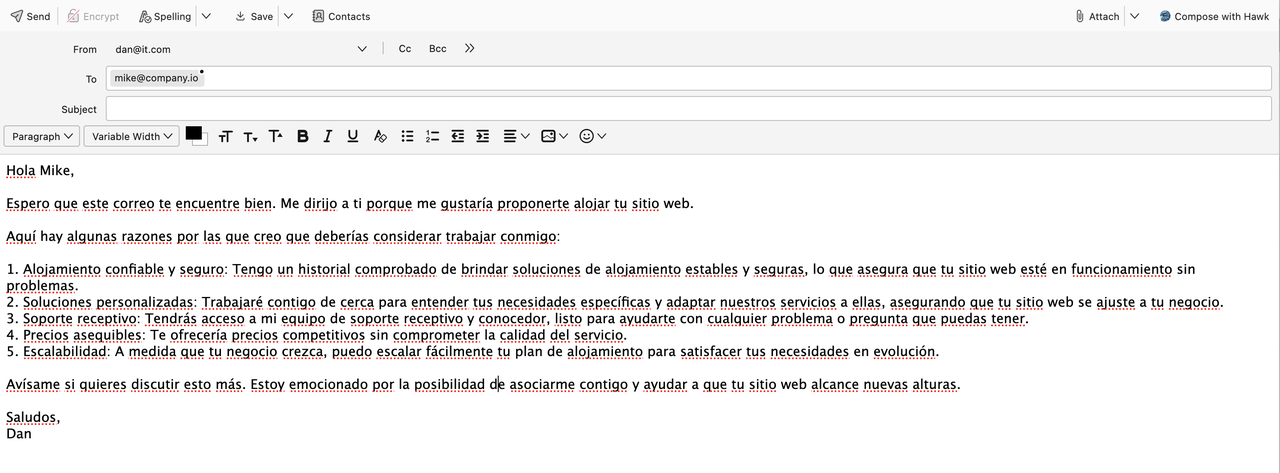The width and height of the screenshot is (1280, 473).
Task: Click "Precios asequibles" in item 4
Action: [x=83, y=335]
